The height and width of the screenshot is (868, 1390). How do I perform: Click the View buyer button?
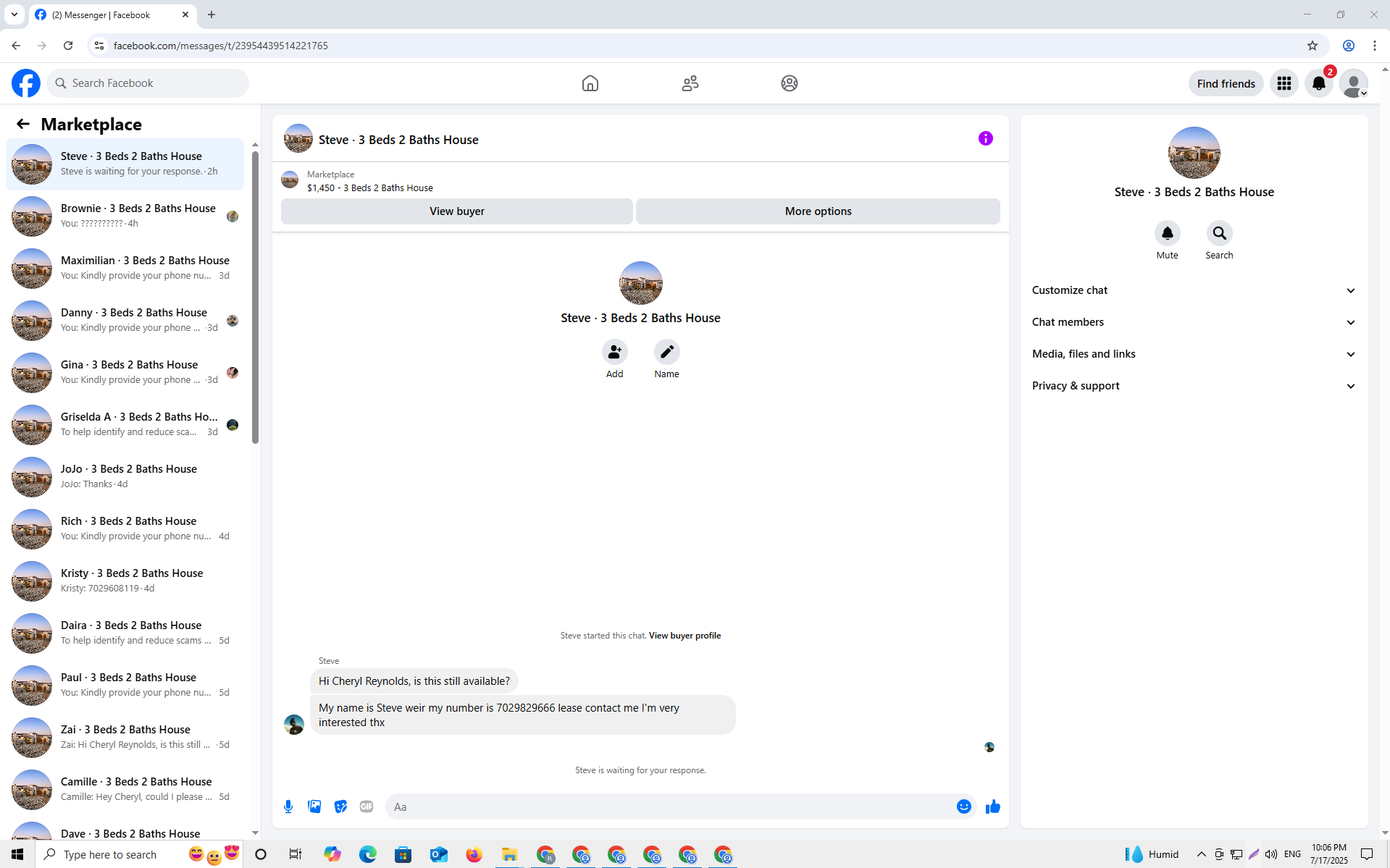457,211
